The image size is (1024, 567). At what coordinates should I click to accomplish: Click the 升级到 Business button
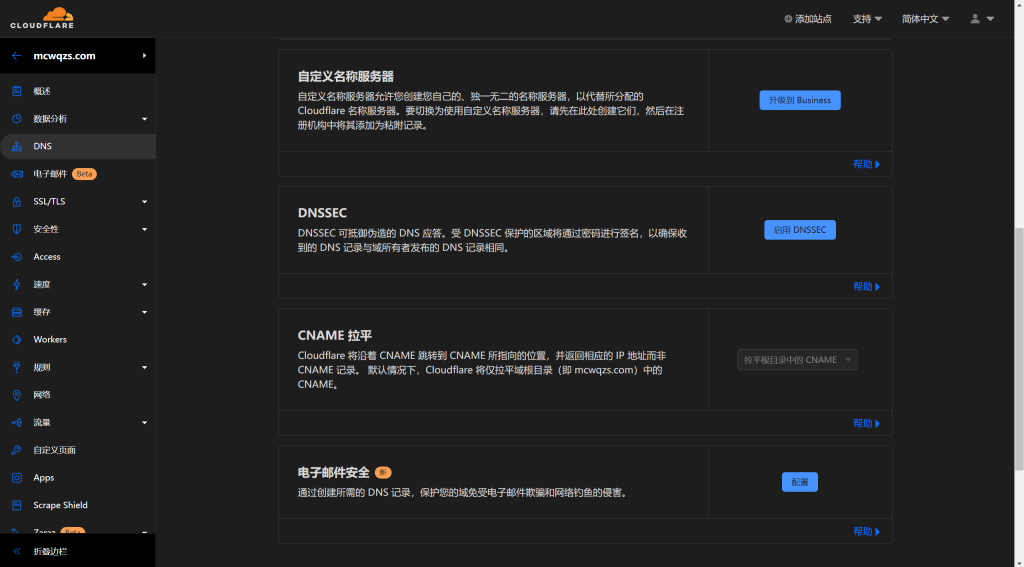point(800,100)
